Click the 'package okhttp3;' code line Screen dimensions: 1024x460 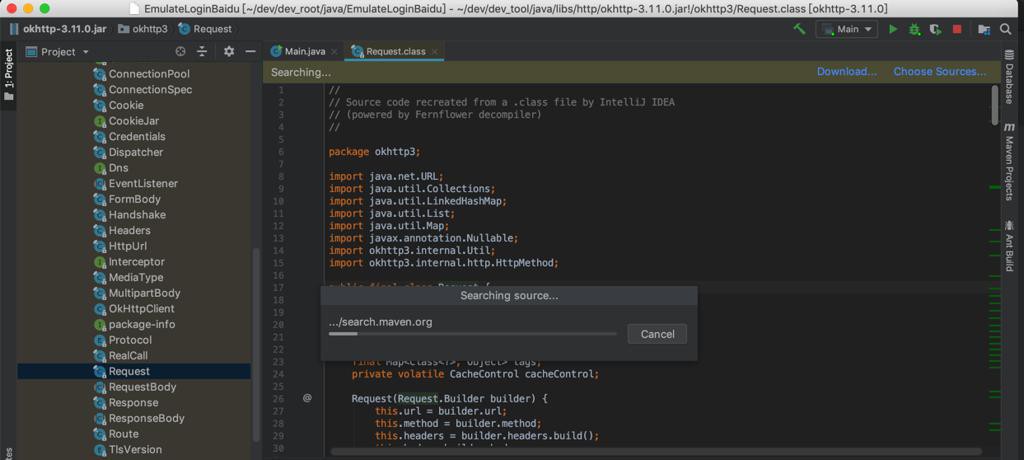pyautogui.click(x=375, y=152)
